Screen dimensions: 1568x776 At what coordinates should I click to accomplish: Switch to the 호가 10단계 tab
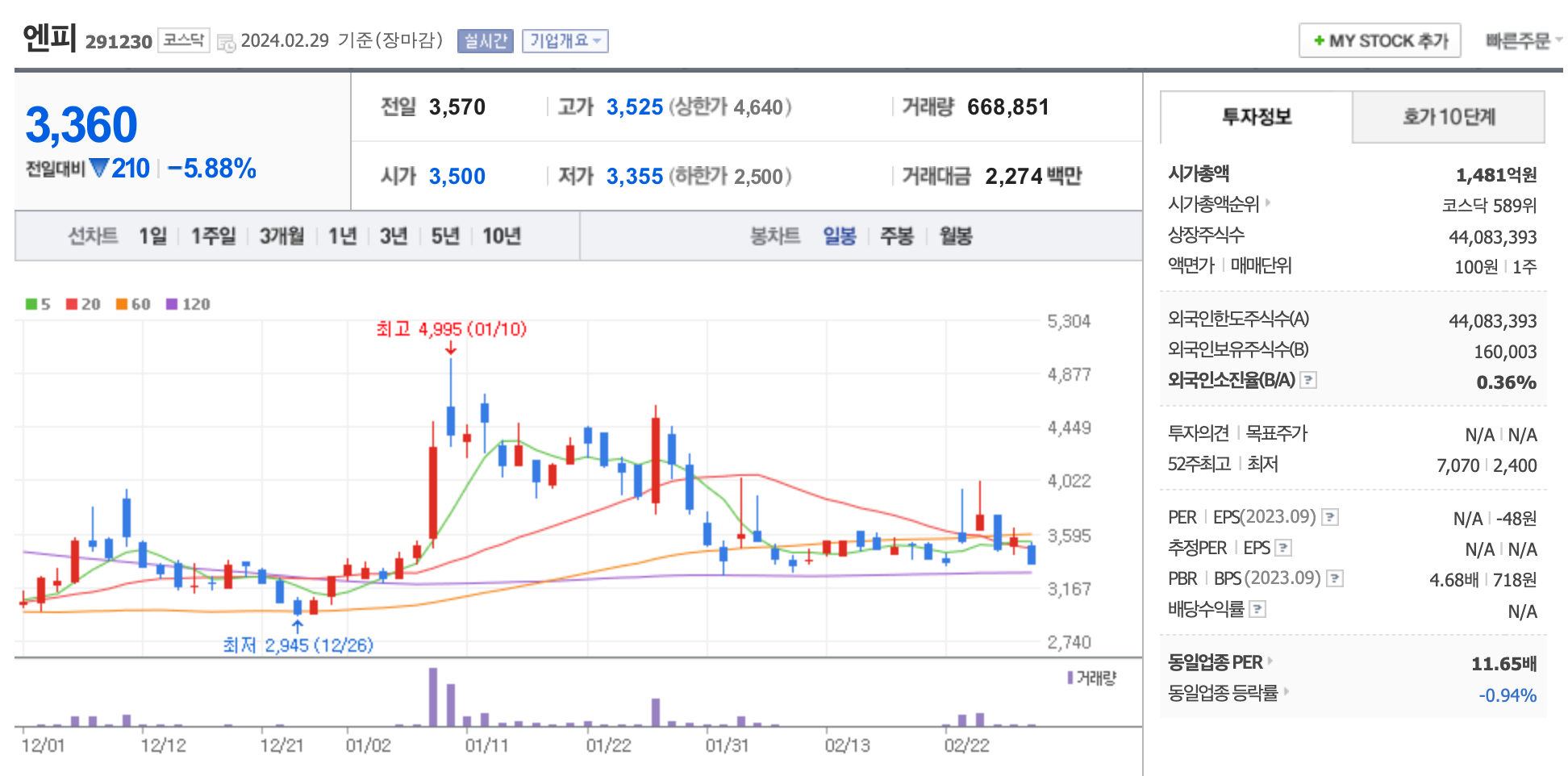(1449, 117)
